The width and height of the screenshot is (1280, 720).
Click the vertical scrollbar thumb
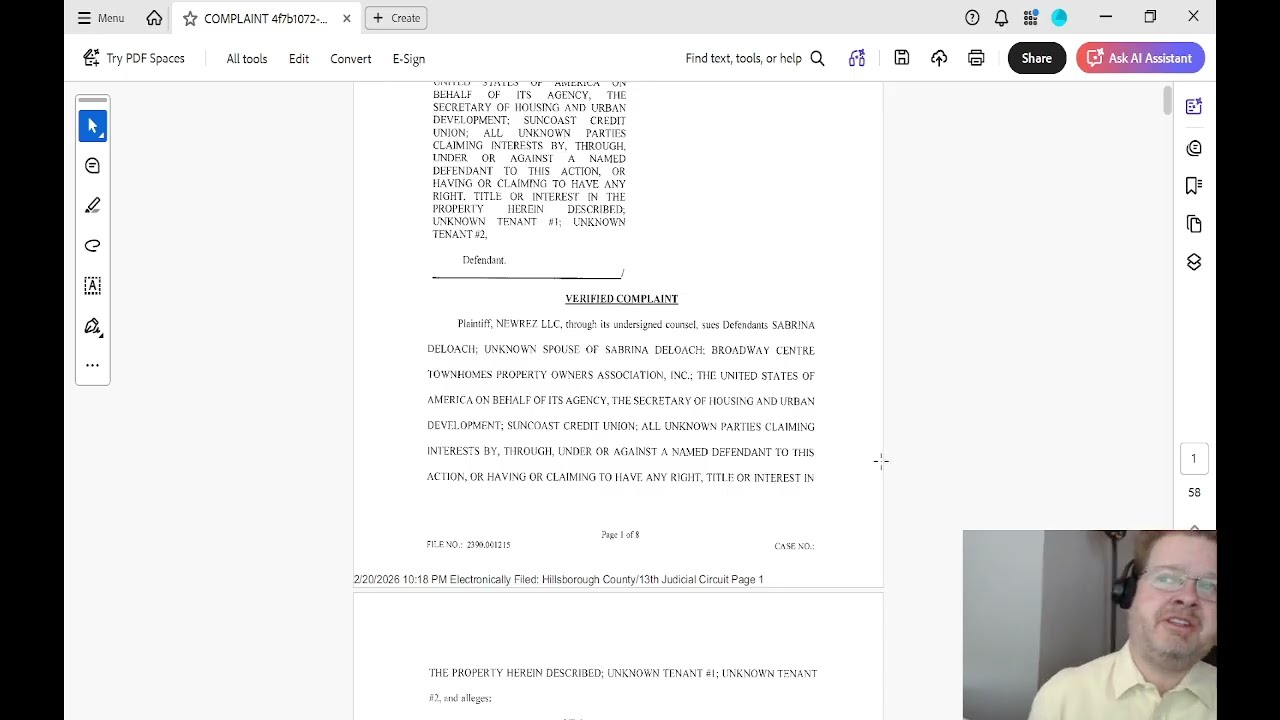click(x=1167, y=100)
